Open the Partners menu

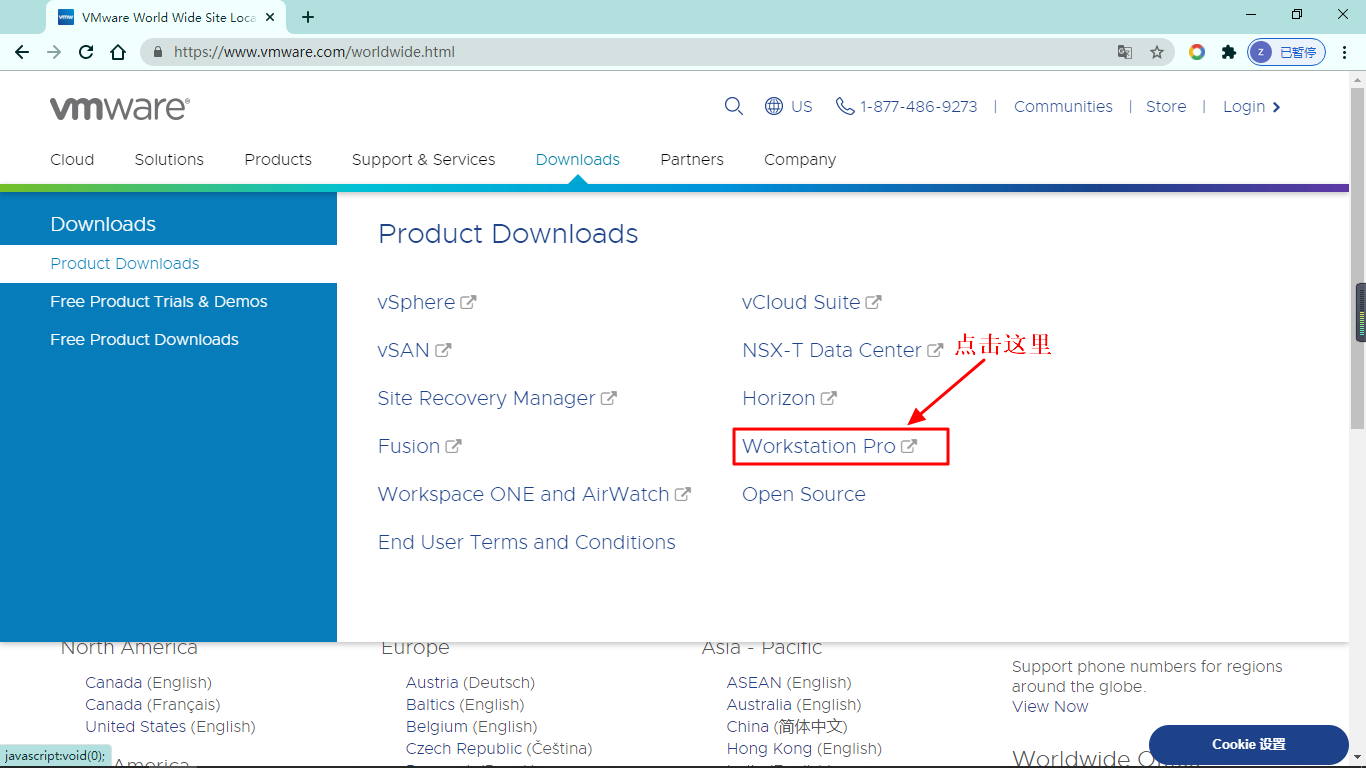[x=692, y=159]
